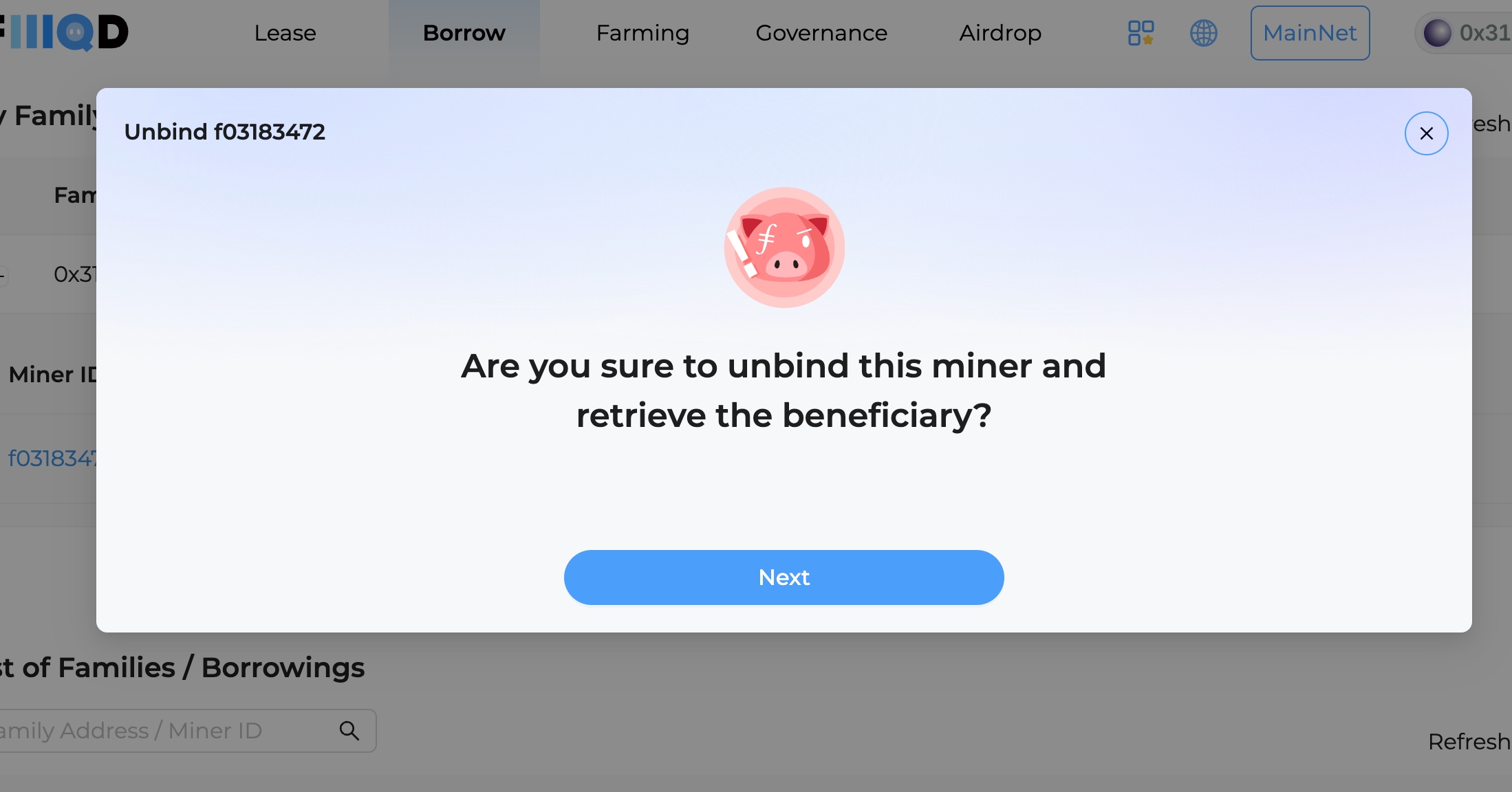The width and height of the screenshot is (1512, 792).
Task: Click the refresh text at top right
Action: (x=1491, y=124)
